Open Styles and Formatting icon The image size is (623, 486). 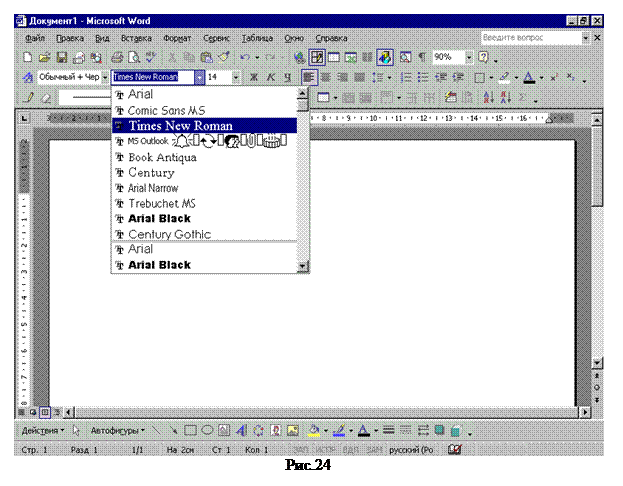pyautogui.click(x=28, y=77)
